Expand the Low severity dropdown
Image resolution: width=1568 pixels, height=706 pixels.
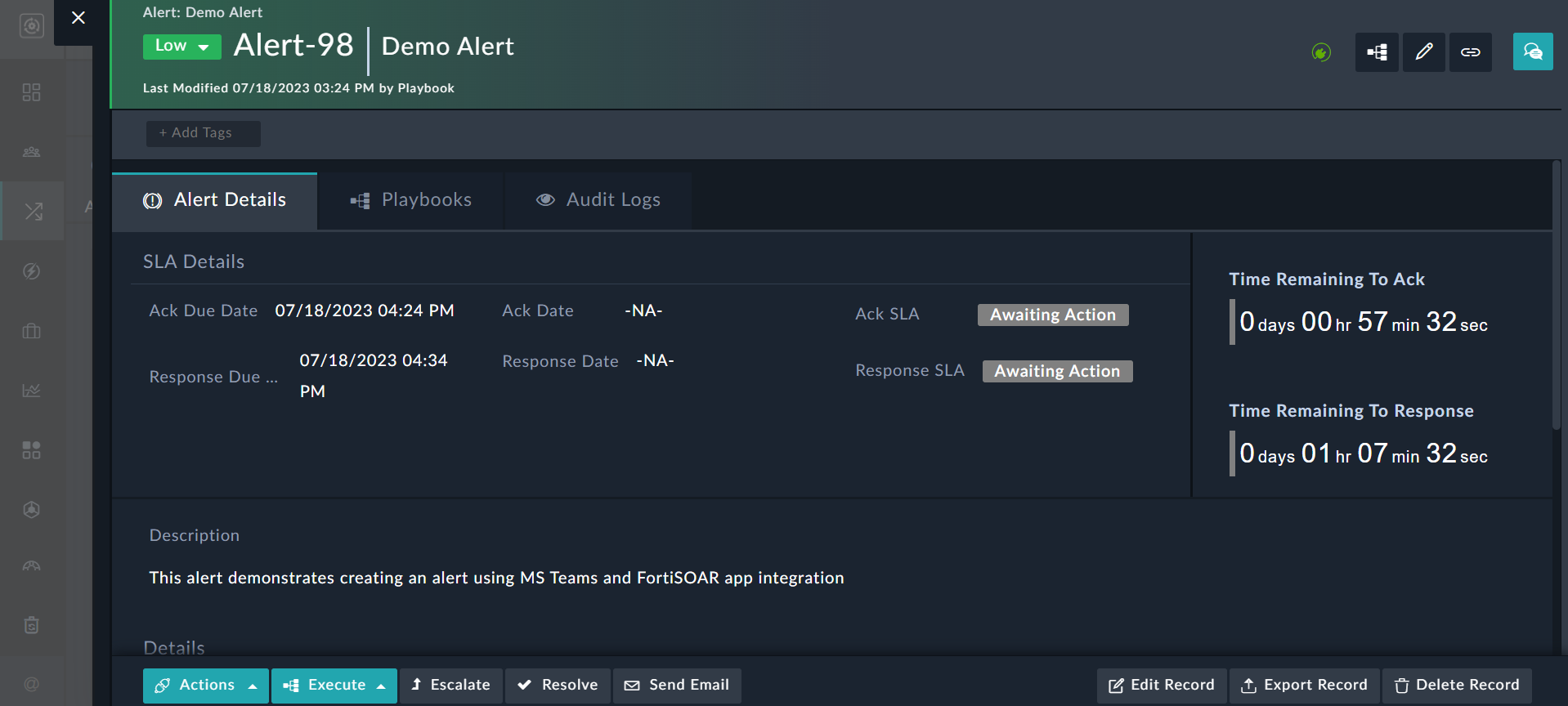(181, 47)
